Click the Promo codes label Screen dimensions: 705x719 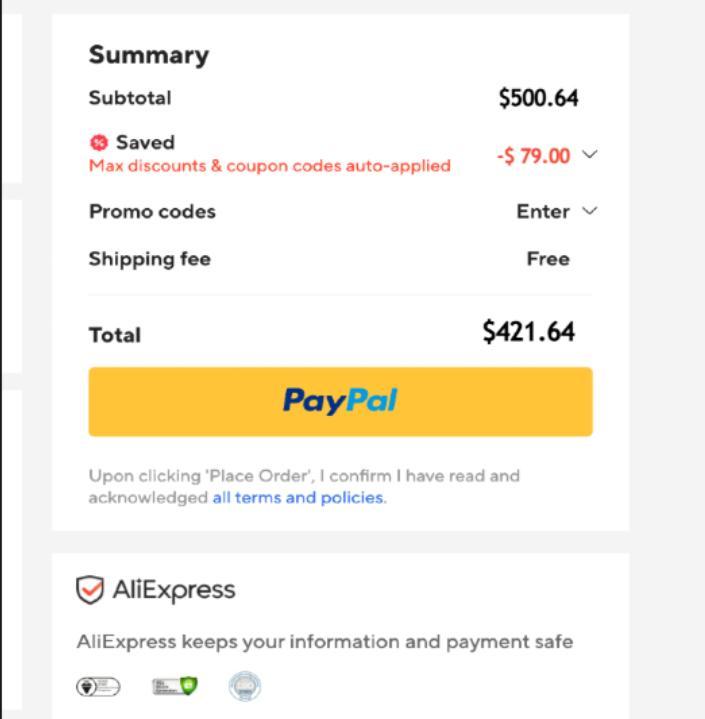point(152,211)
